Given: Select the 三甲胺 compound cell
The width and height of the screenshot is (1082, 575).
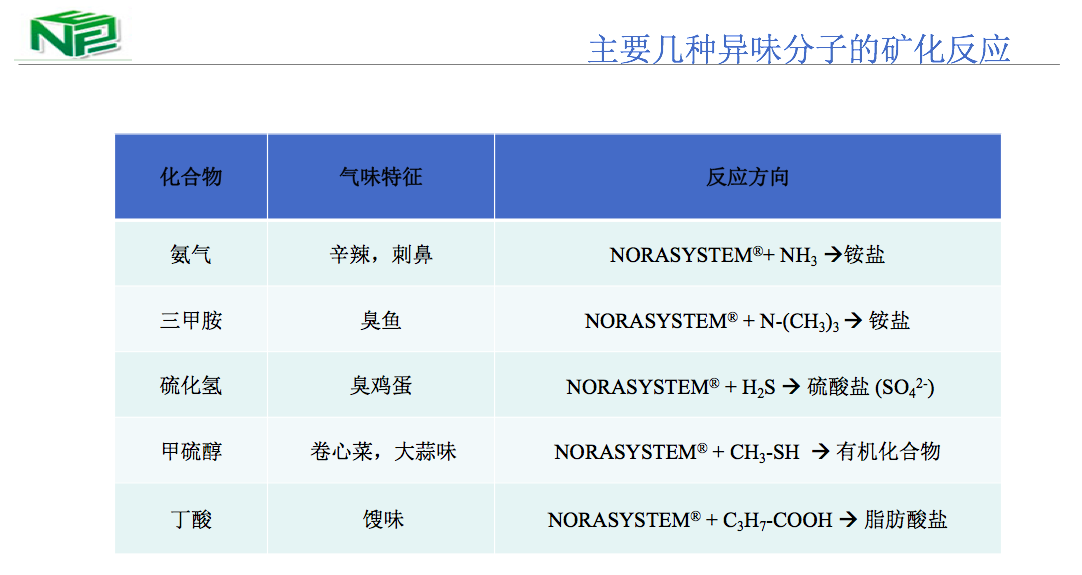Looking at the screenshot, I should coord(191,320).
